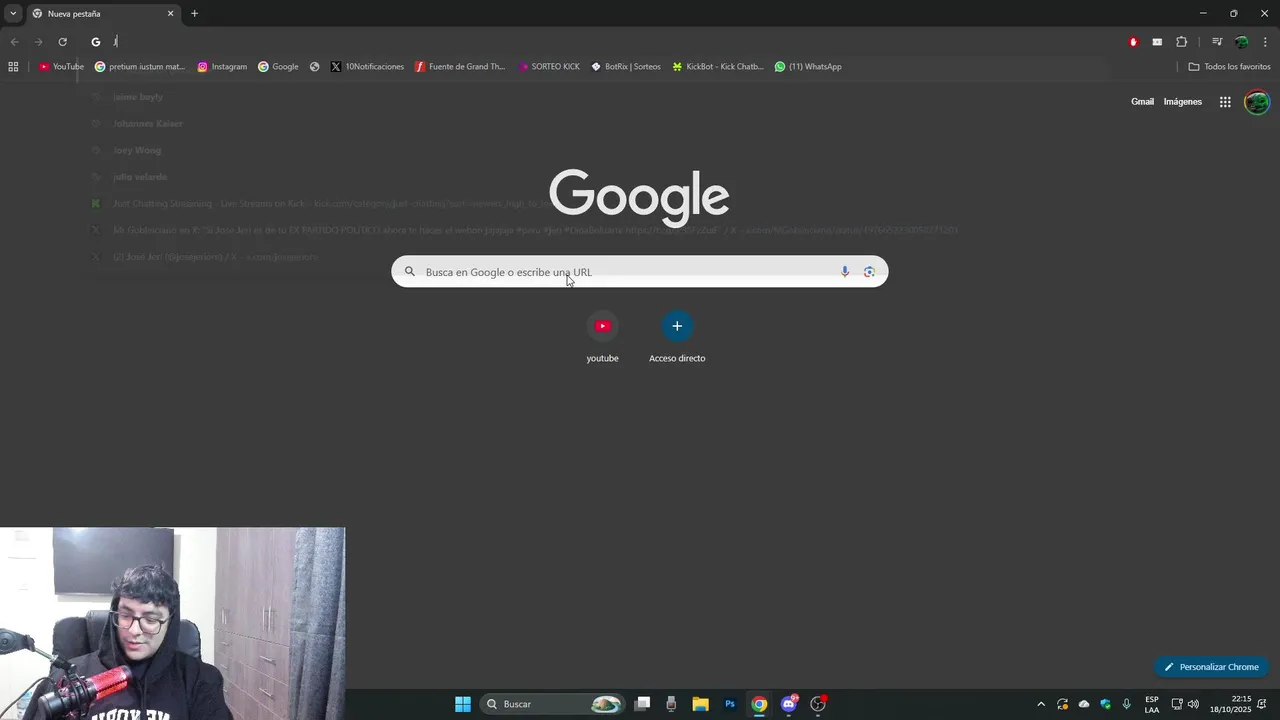
Task: Open the globe icon bookmark
Action: 315,67
